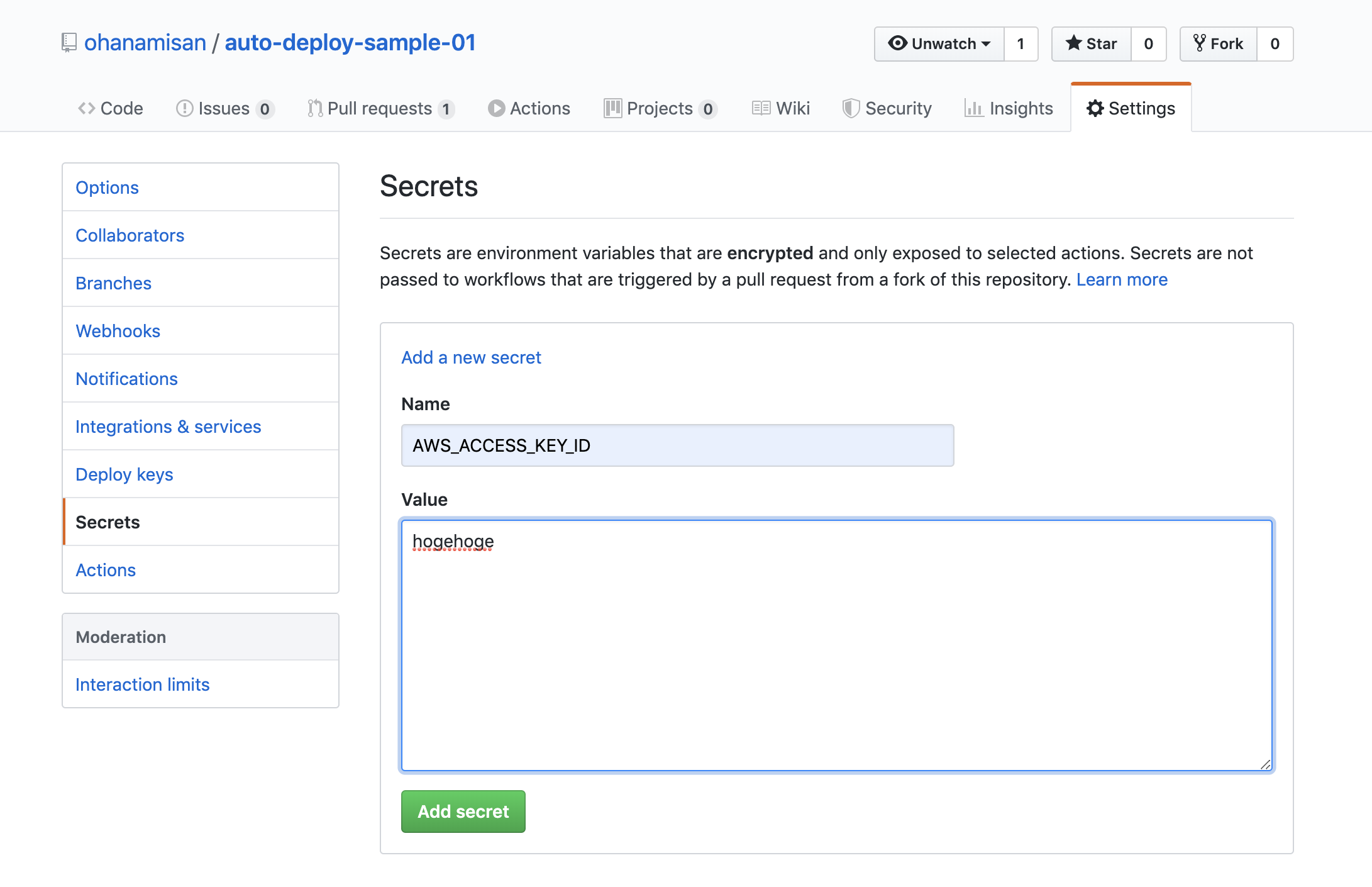Click the Insights bar chart icon

pos(971,108)
